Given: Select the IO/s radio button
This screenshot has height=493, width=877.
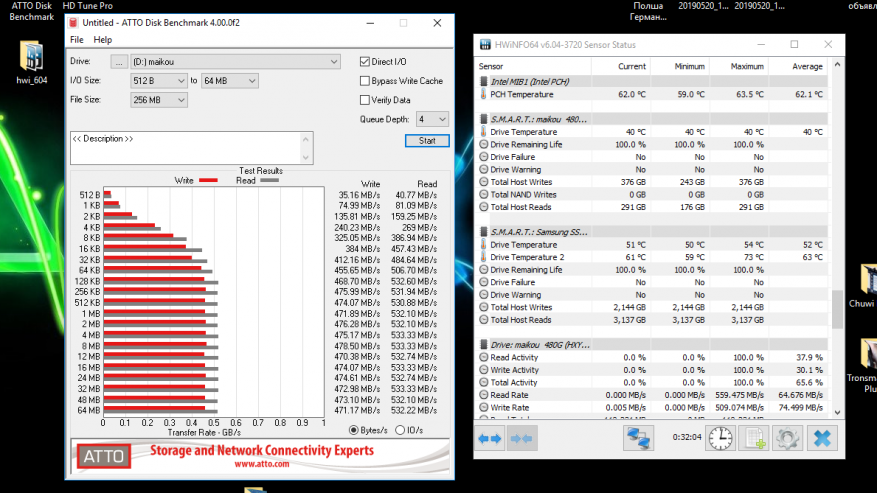Looking at the screenshot, I should click(x=400, y=430).
